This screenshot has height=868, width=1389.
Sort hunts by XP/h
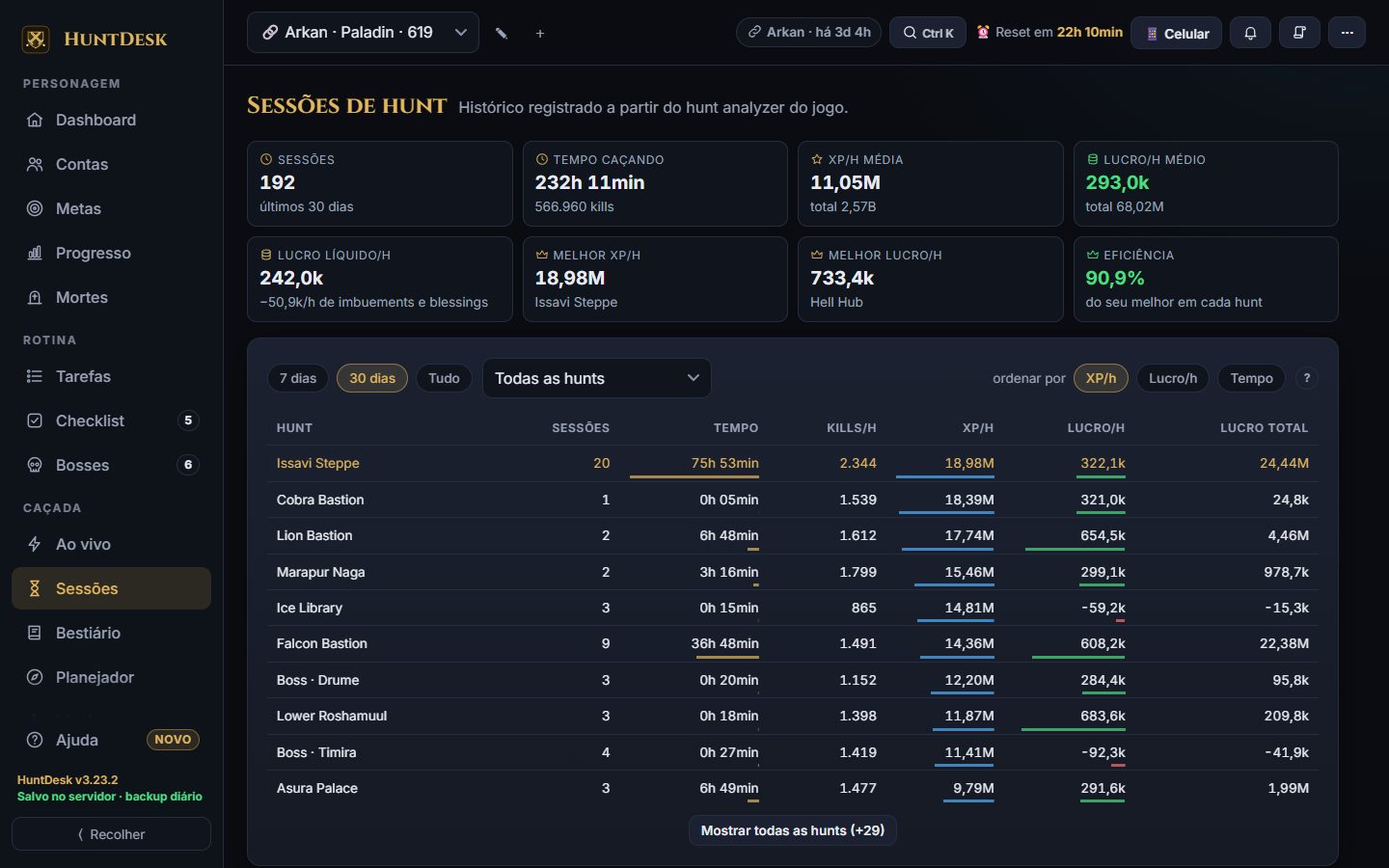tap(1101, 378)
